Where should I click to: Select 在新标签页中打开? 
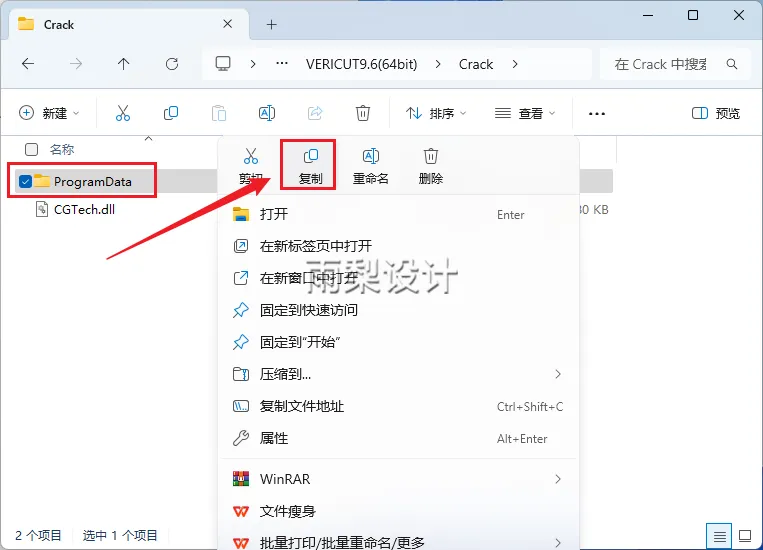[x=398, y=246]
